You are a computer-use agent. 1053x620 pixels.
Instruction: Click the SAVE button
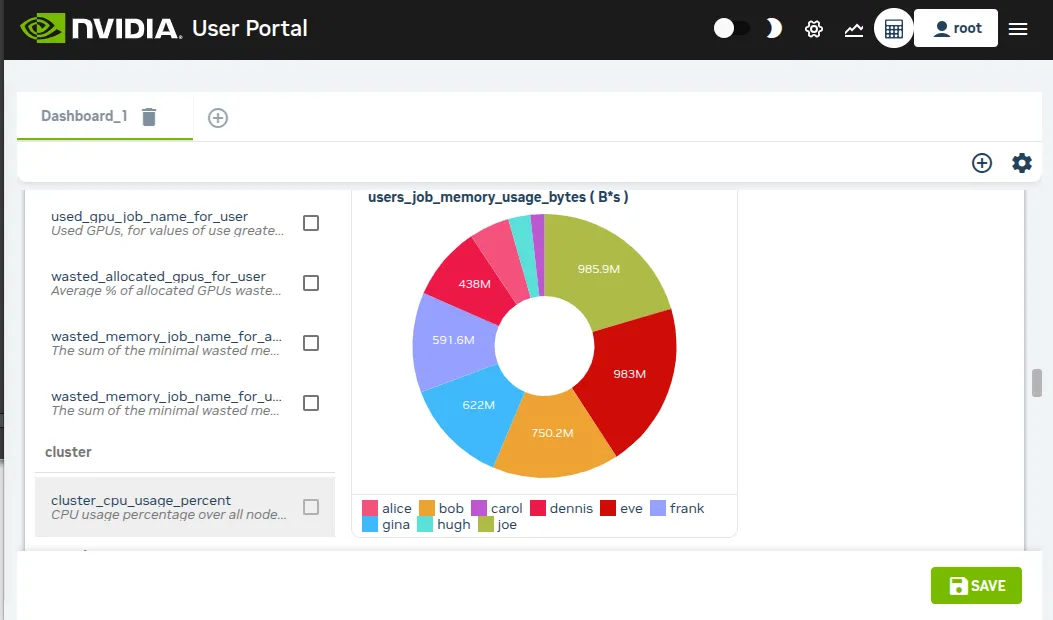tap(976, 585)
